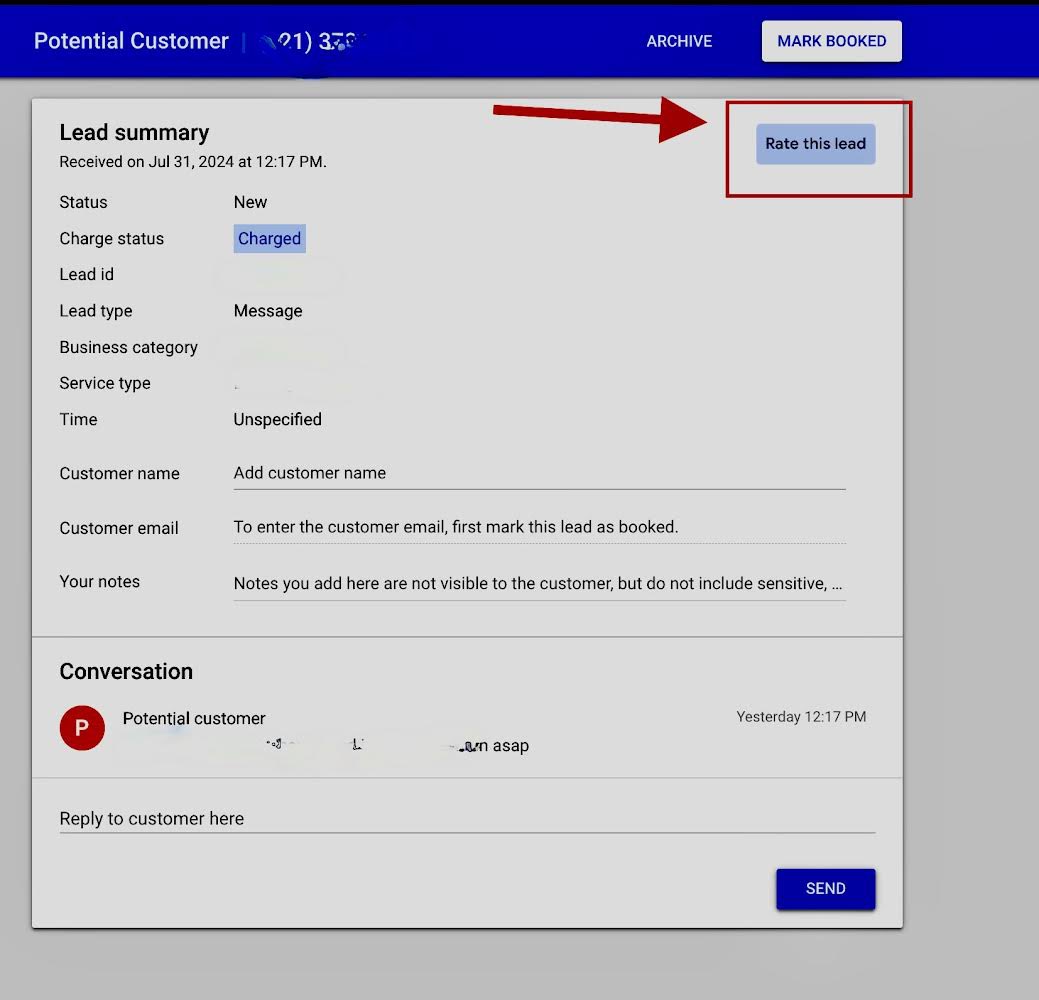1039x1000 pixels.
Task: Select the Yesterday 12:17 PM timestamp
Action: [801, 717]
